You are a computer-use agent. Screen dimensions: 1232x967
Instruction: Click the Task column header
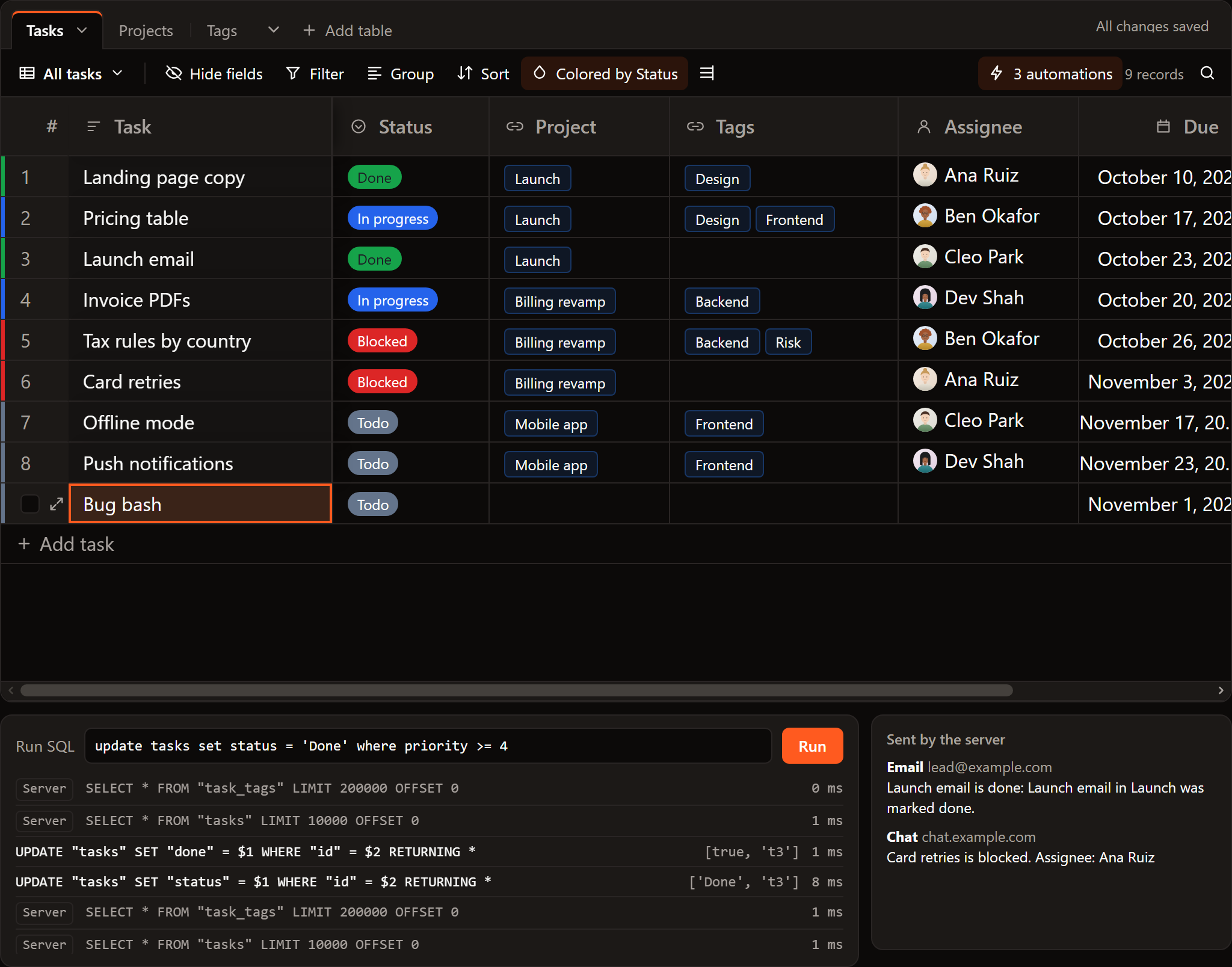(200, 127)
